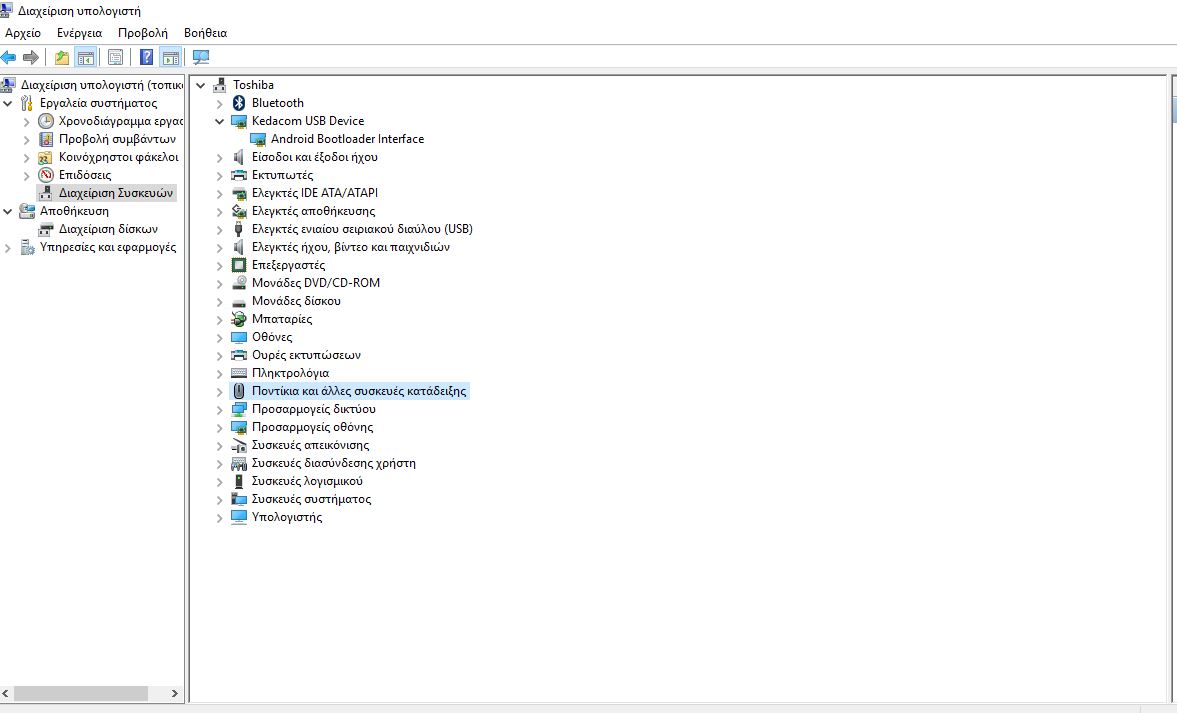Click the blue Back arrow in toolbar
1177x713 pixels.
[x=9, y=57]
